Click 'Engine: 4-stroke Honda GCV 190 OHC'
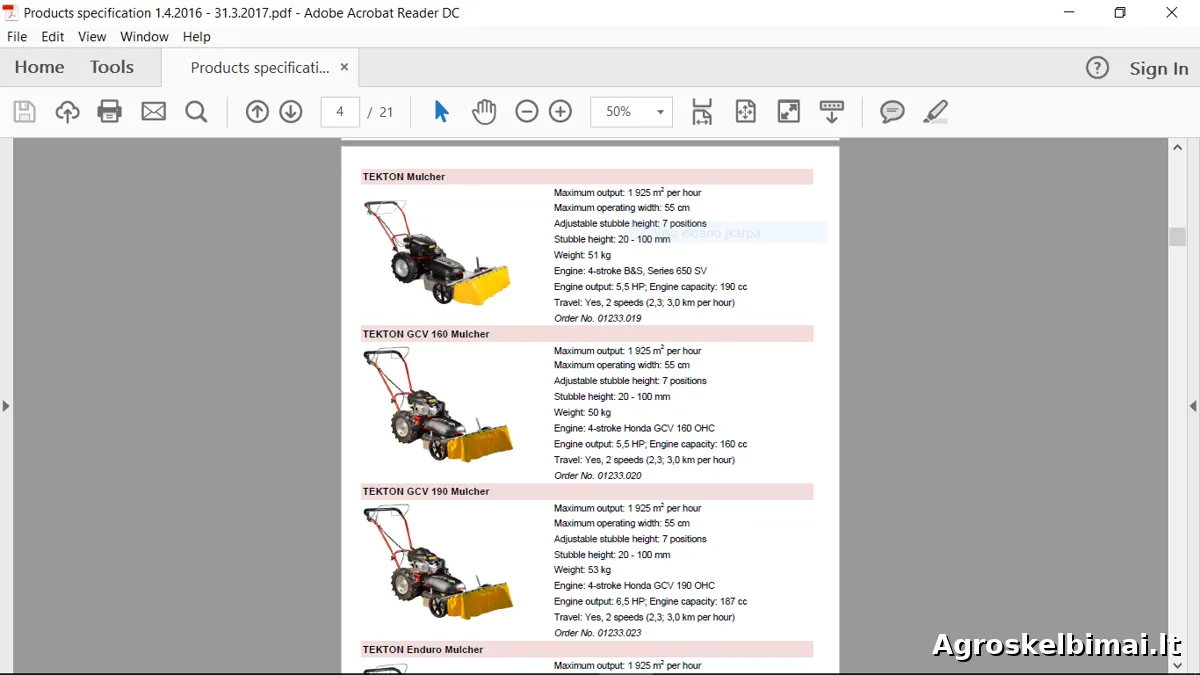This screenshot has height=675, width=1200. click(634, 586)
